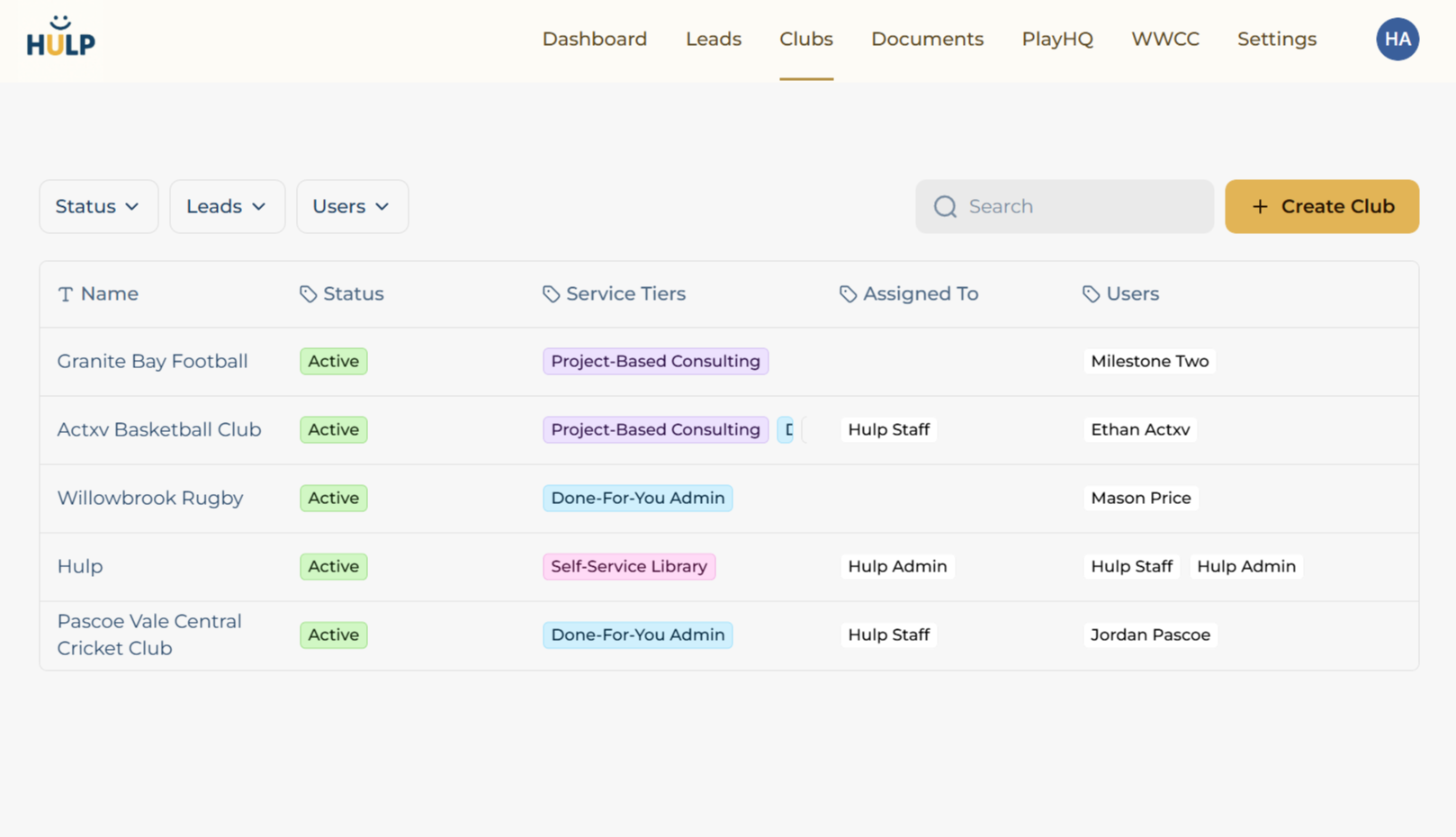
Task: Go to the Dashboard tab
Action: tap(595, 39)
